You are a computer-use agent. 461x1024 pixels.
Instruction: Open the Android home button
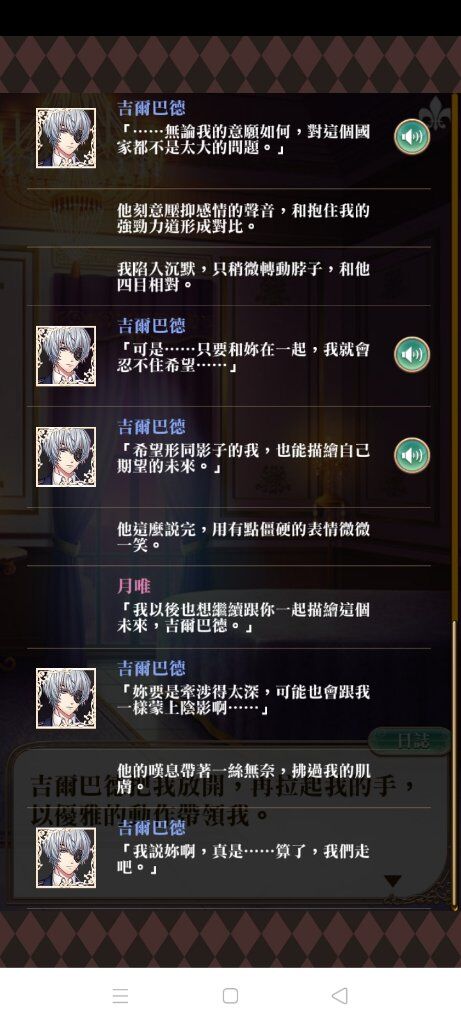(x=230, y=995)
